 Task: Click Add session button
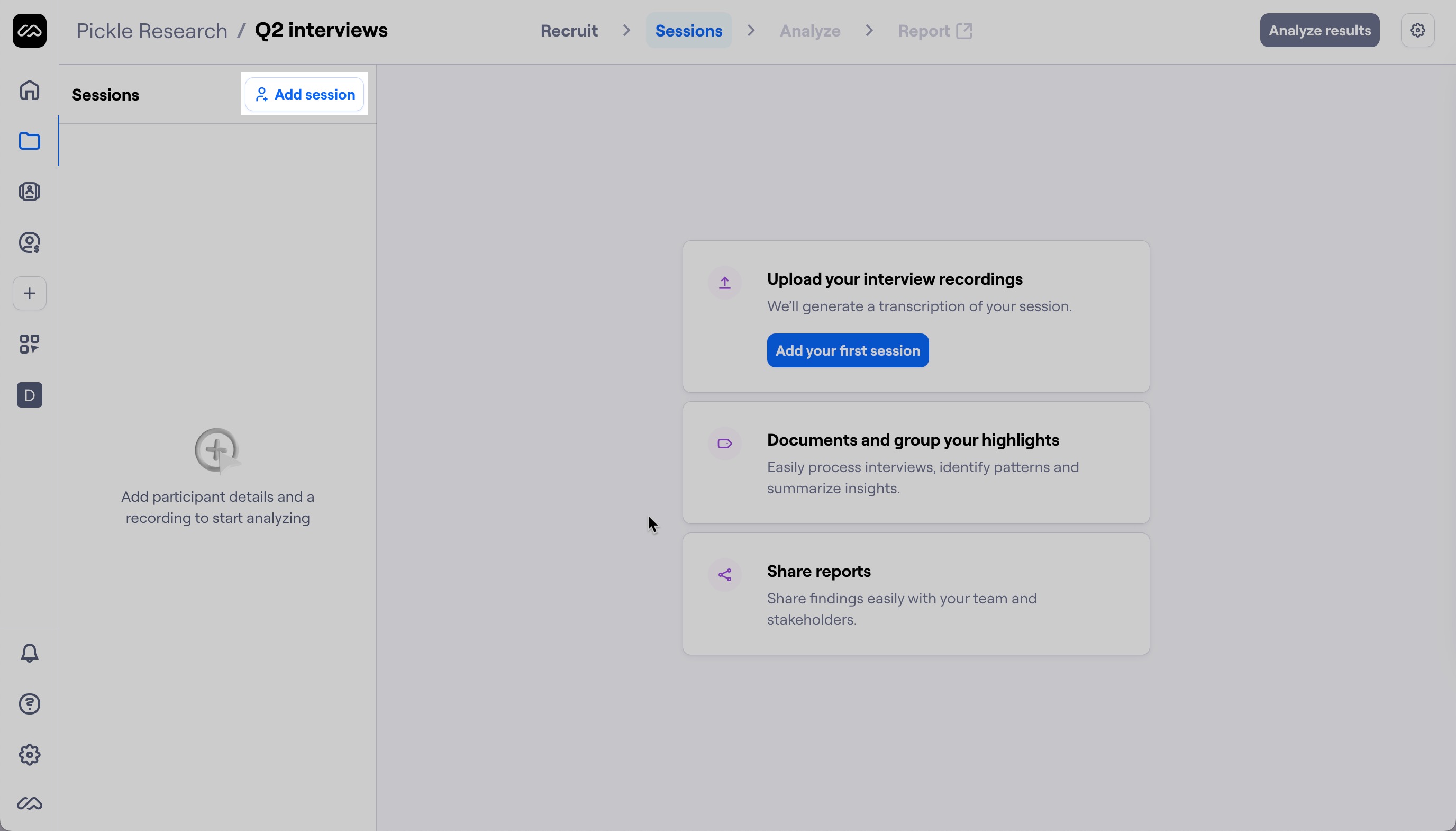point(305,95)
